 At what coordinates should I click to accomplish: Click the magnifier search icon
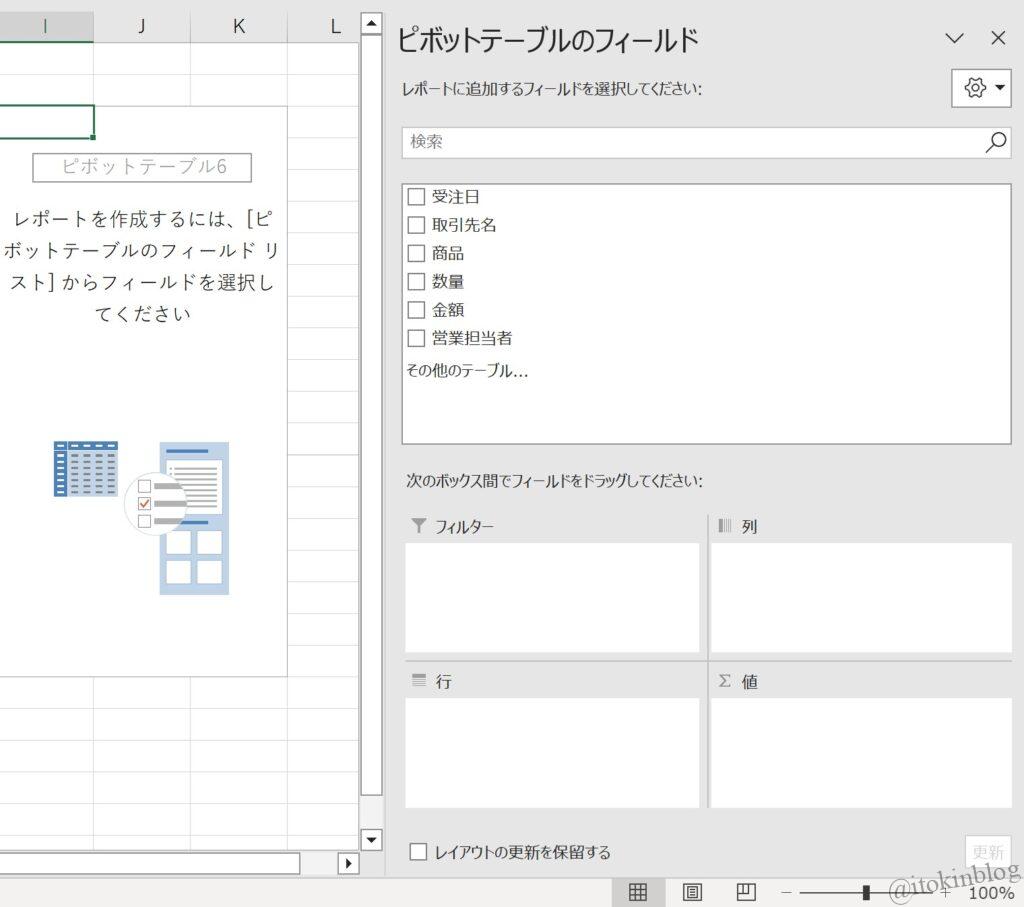pyautogui.click(x=995, y=142)
